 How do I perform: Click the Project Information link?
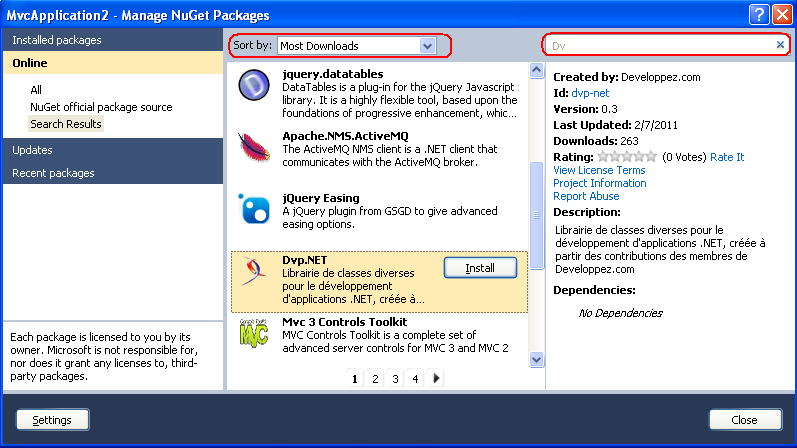pos(599,183)
